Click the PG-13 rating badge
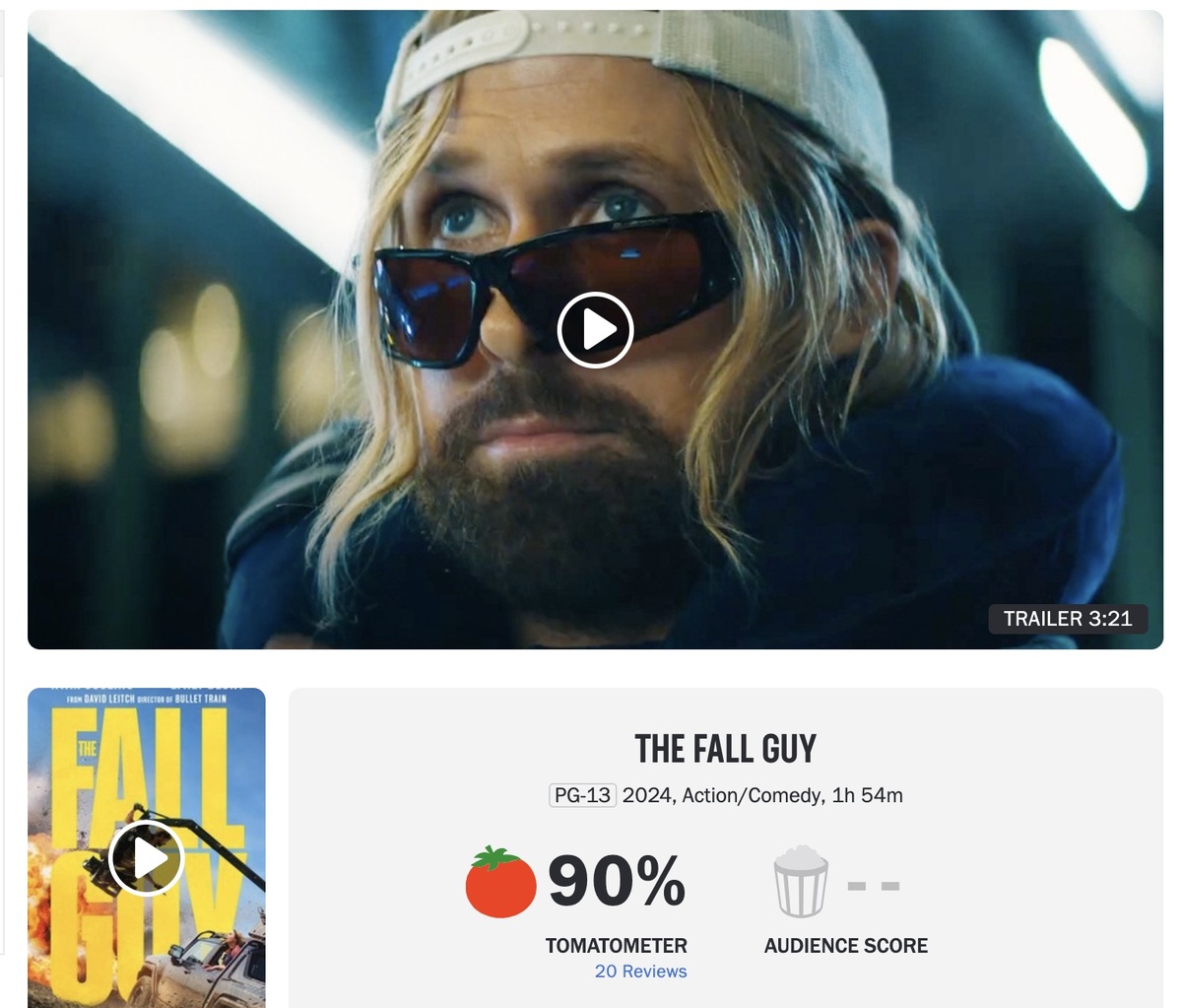 click(582, 795)
